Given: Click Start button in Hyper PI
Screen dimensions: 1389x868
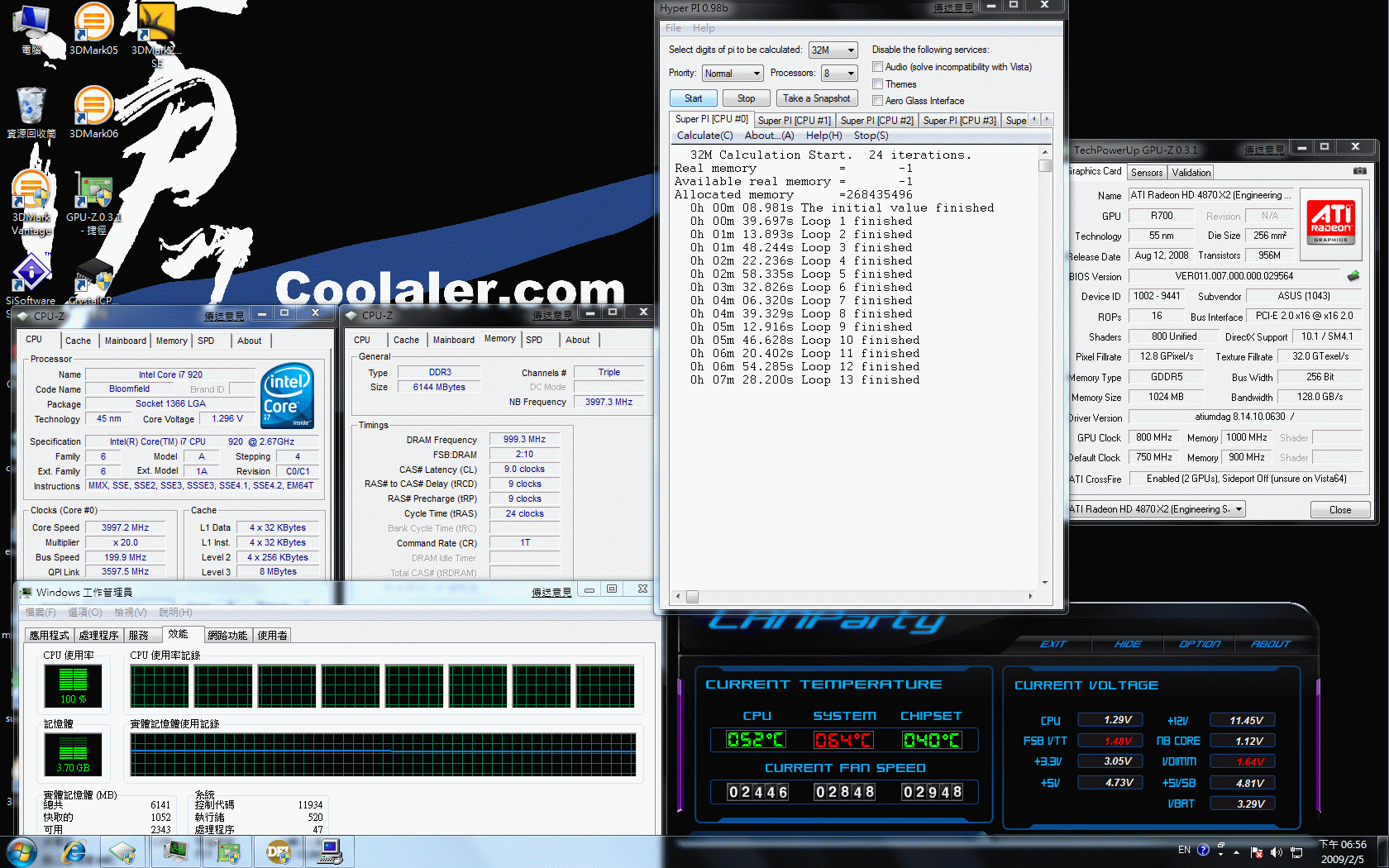Looking at the screenshot, I should coord(693,98).
